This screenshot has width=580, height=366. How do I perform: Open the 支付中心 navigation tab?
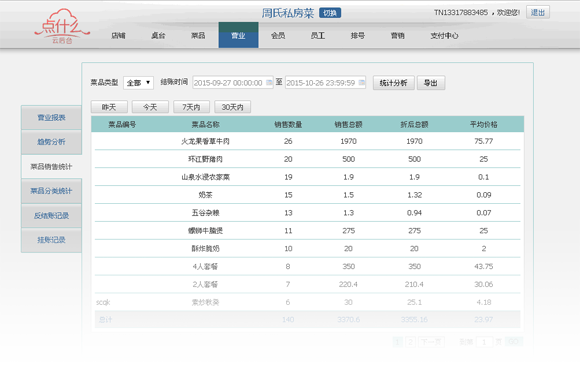(x=444, y=36)
